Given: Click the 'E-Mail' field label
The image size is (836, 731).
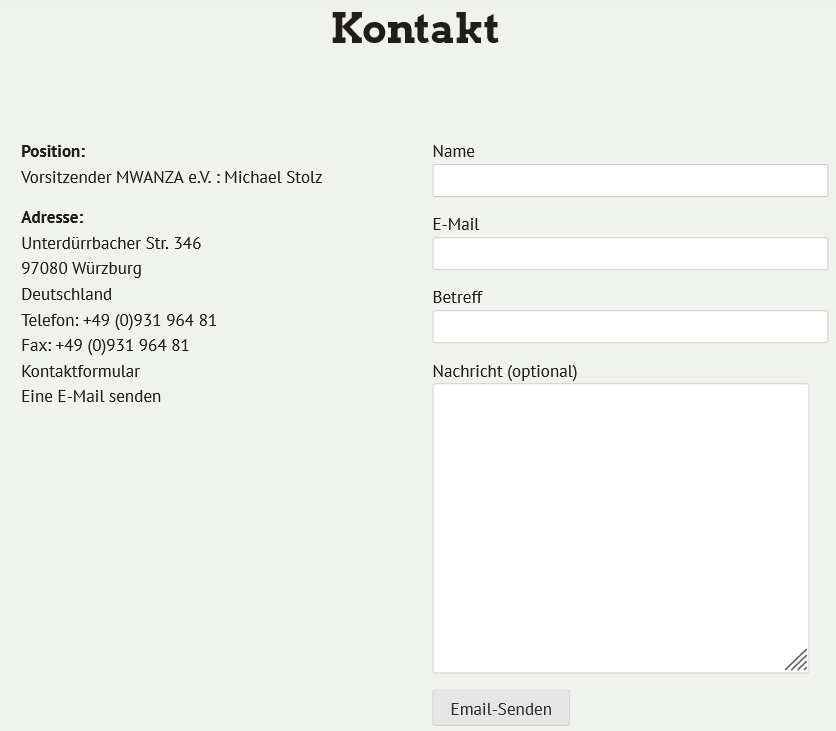Looking at the screenshot, I should coord(456,225).
